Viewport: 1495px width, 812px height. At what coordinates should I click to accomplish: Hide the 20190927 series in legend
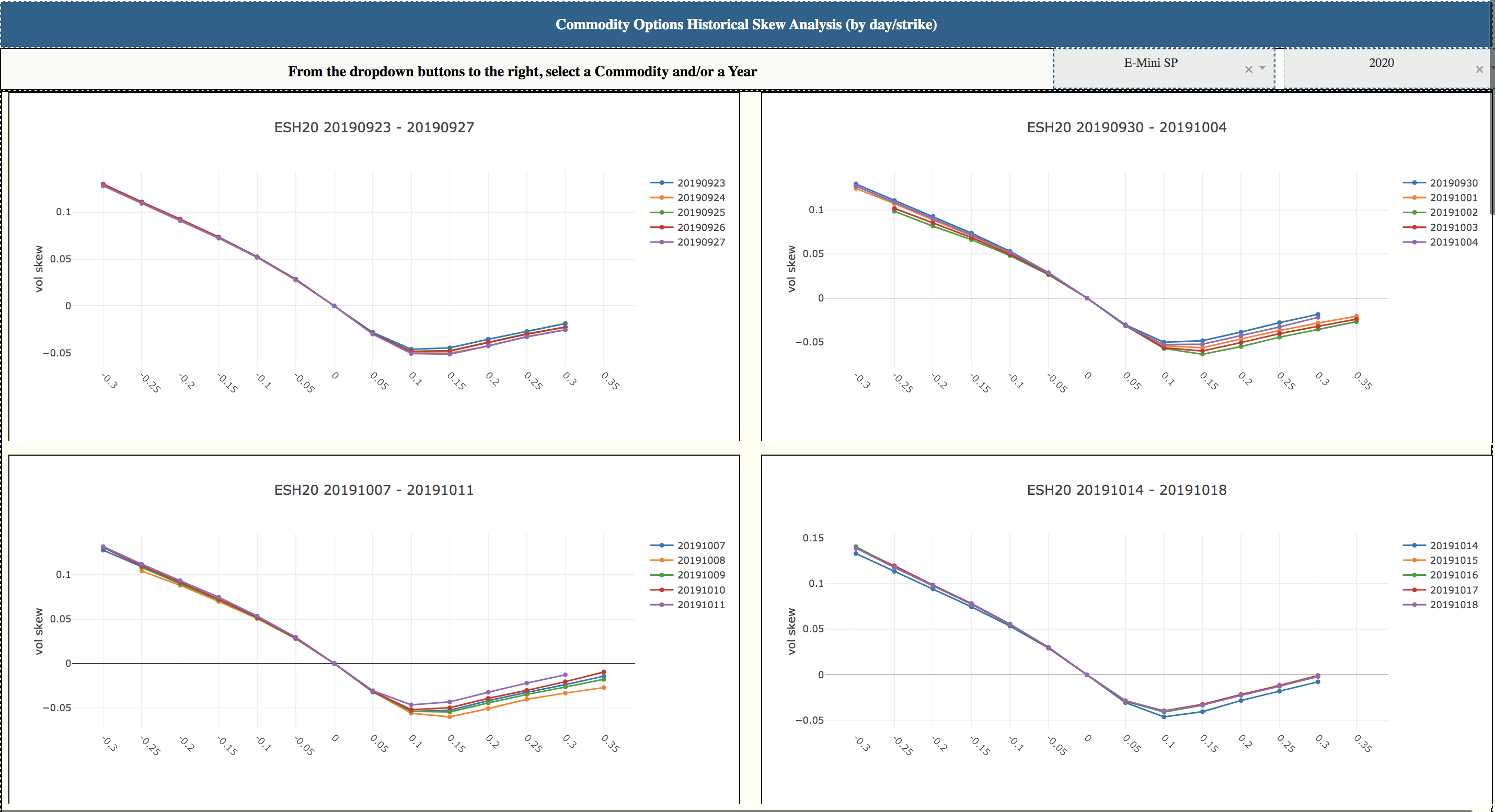[x=700, y=242]
